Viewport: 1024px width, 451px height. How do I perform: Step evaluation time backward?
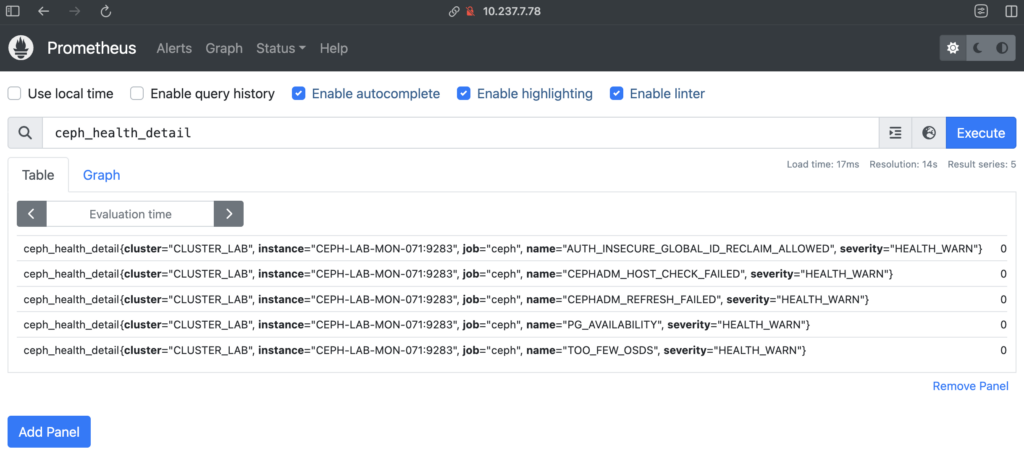(x=31, y=214)
